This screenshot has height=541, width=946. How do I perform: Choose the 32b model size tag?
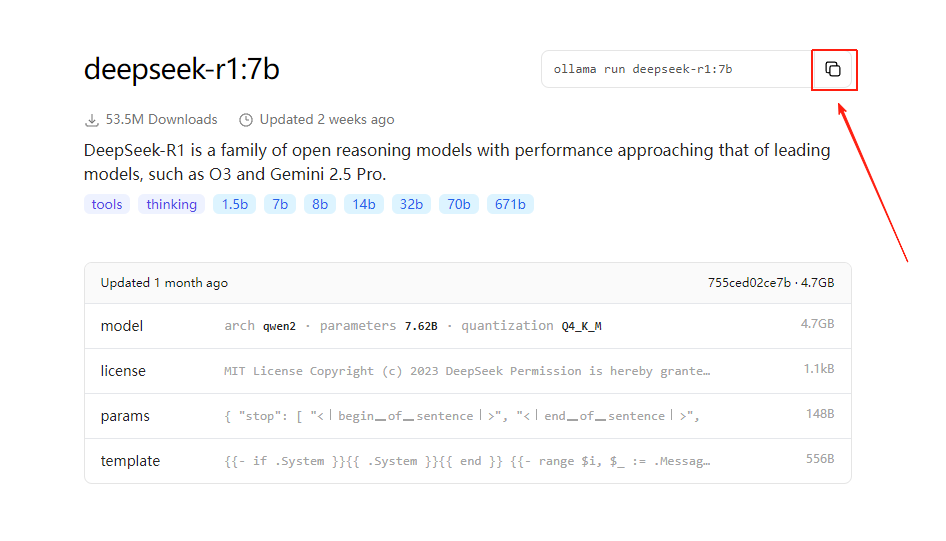(x=411, y=204)
